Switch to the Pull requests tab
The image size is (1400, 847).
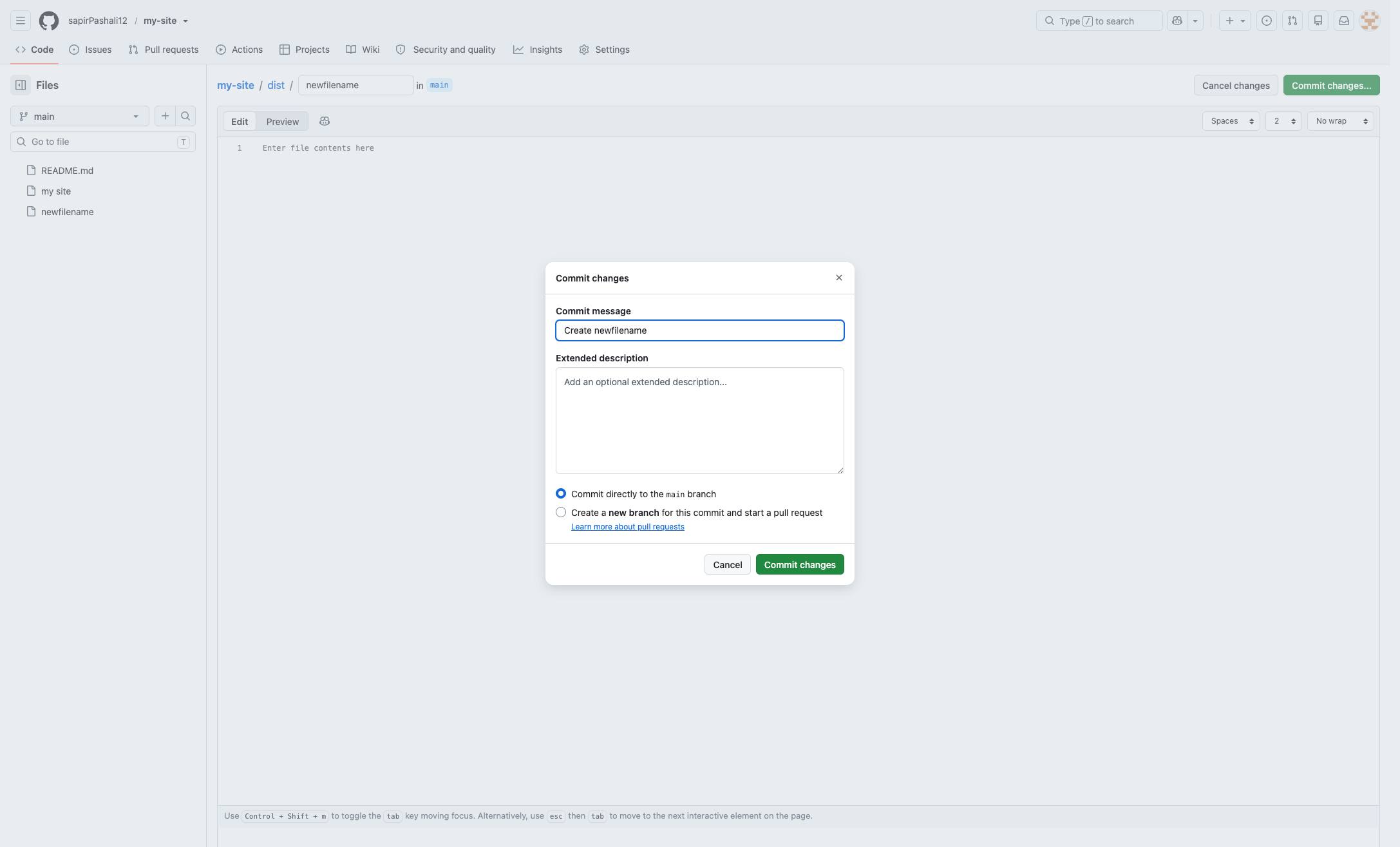click(x=164, y=50)
